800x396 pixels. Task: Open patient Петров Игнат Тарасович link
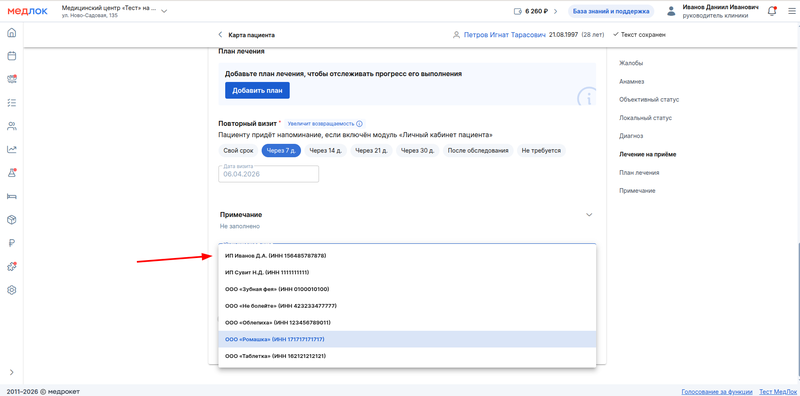[505, 35]
